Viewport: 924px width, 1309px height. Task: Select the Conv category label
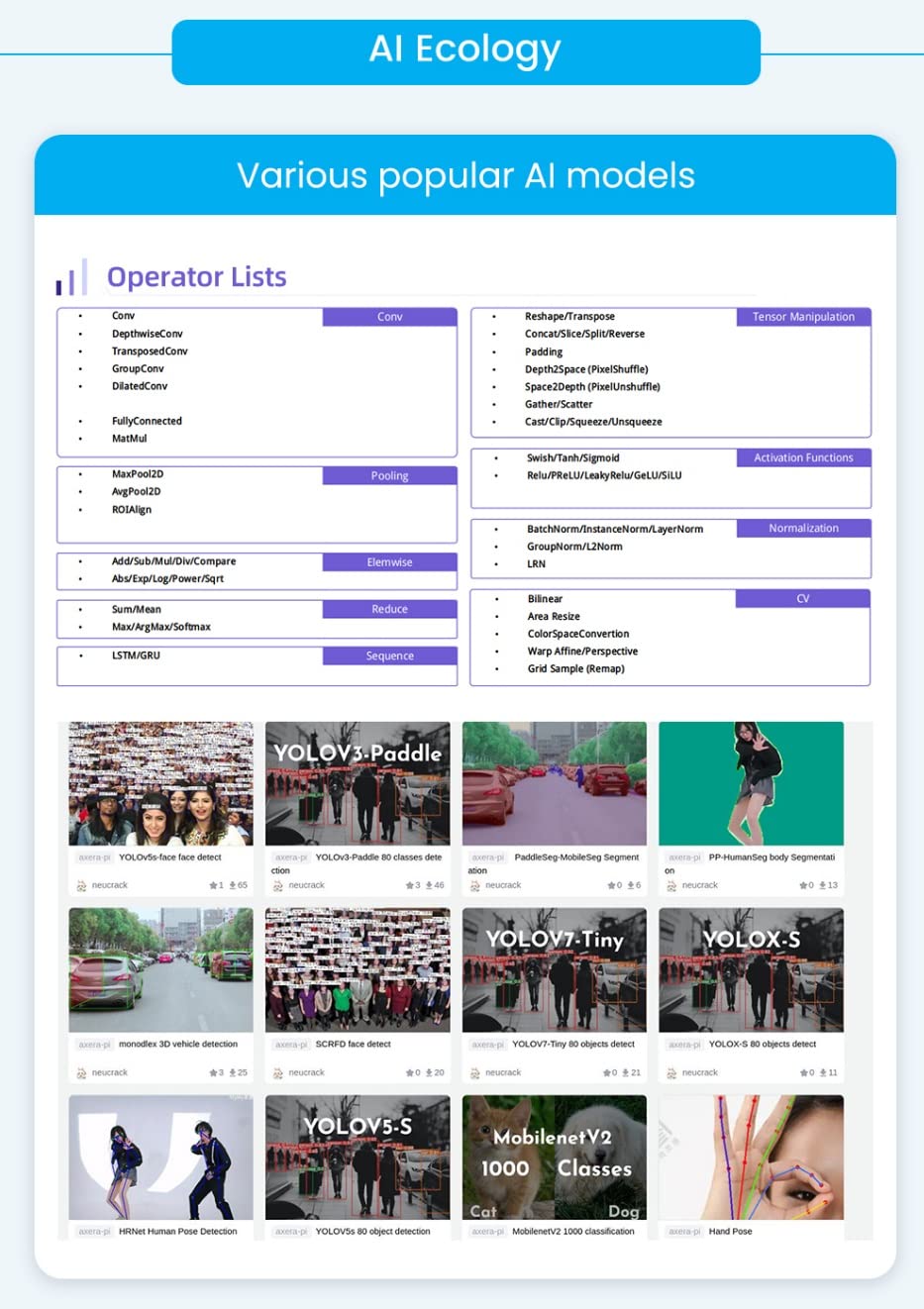[x=389, y=317]
